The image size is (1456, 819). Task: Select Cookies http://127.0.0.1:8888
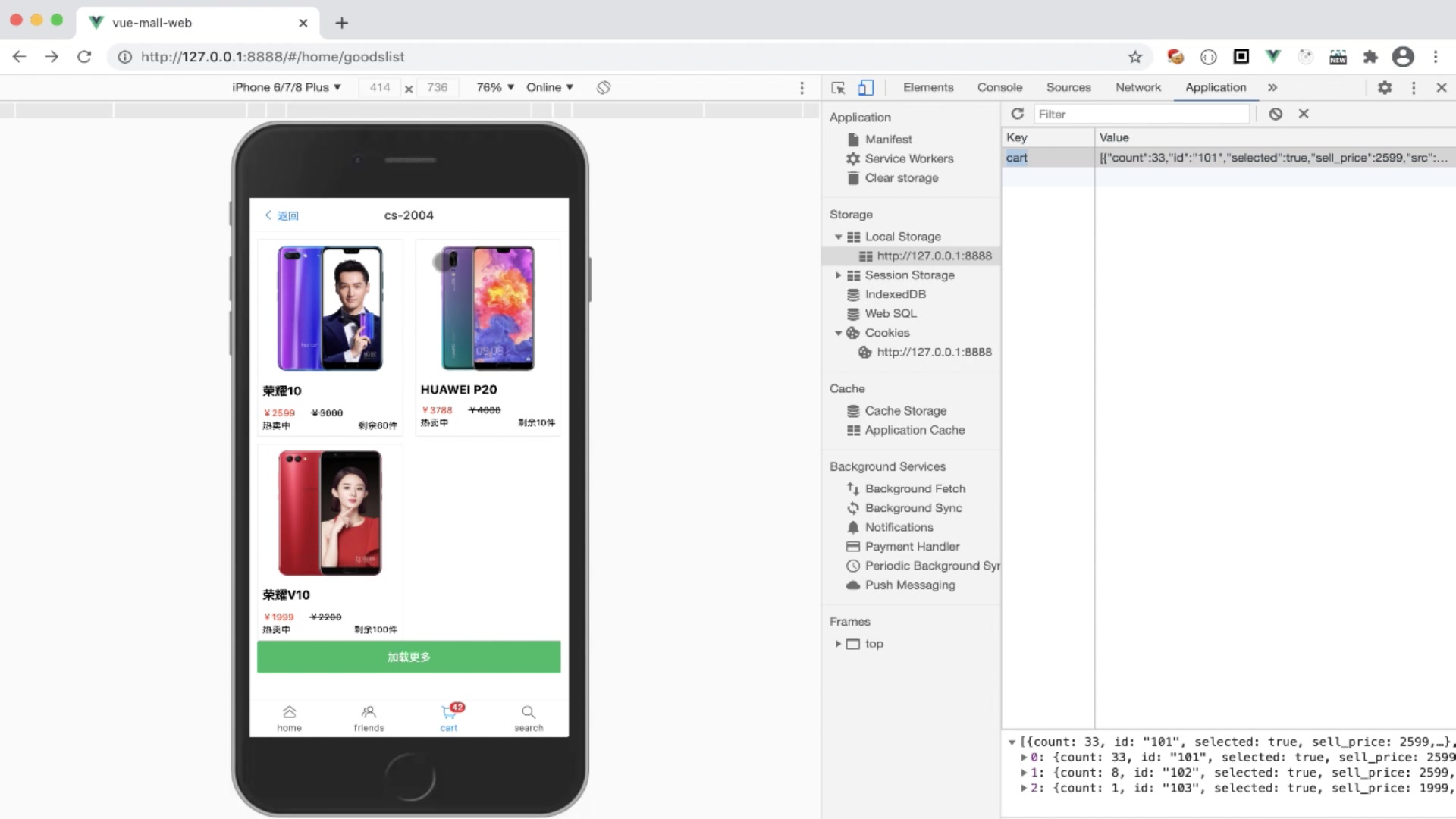click(x=934, y=353)
